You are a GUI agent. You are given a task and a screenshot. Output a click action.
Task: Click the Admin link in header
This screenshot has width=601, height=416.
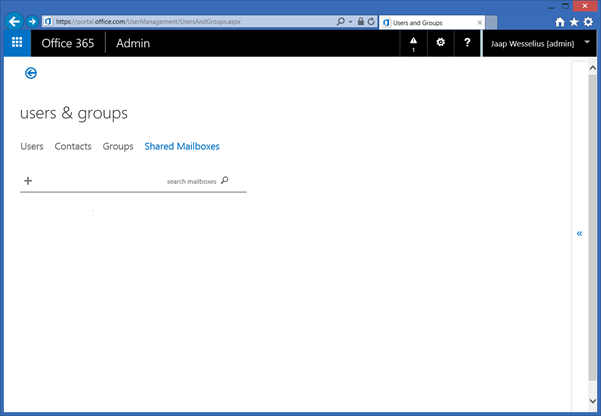(x=133, y=43)
